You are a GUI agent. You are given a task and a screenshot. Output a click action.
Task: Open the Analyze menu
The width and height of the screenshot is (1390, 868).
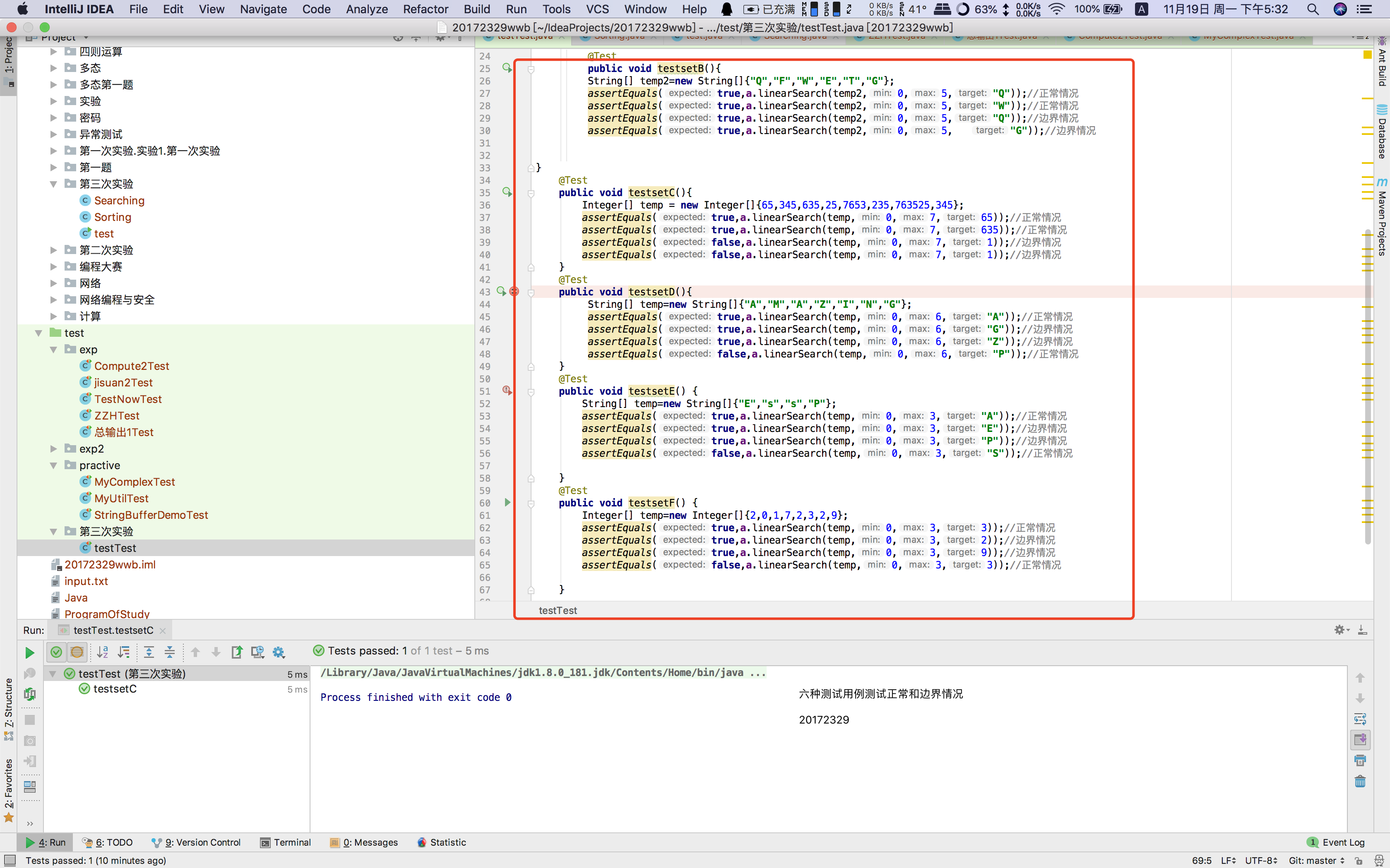tap(366, 9)
